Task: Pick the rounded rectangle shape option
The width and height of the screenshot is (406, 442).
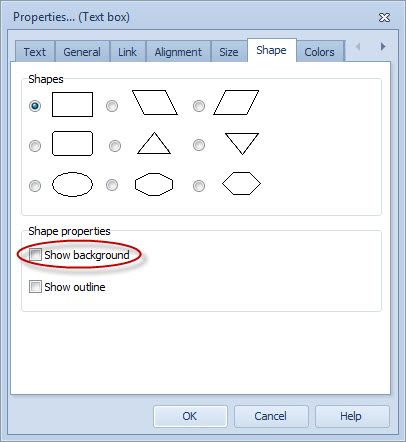Action: pos(35,146)
